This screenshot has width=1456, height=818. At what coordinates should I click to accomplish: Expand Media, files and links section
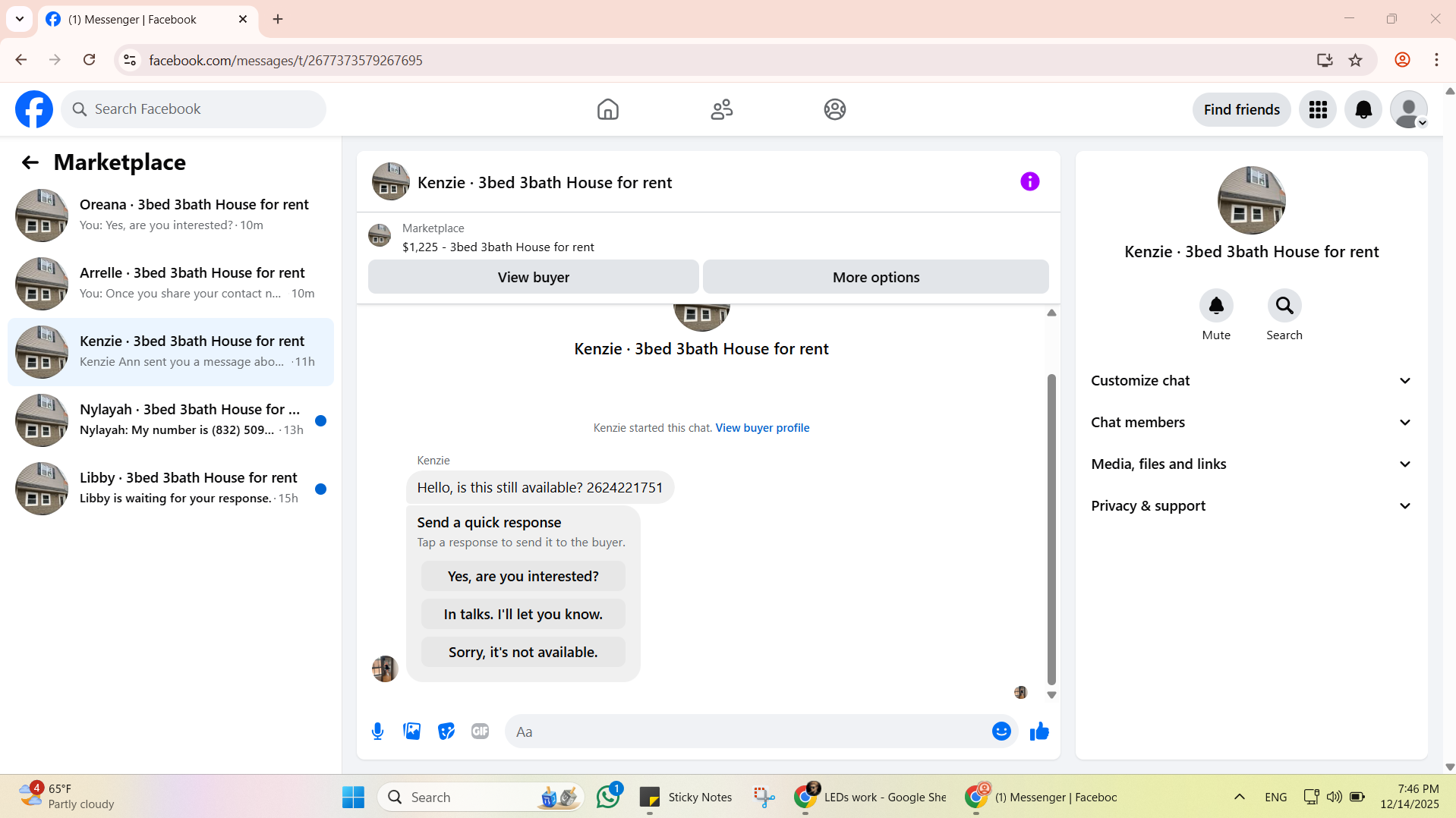coord(1251,464)
